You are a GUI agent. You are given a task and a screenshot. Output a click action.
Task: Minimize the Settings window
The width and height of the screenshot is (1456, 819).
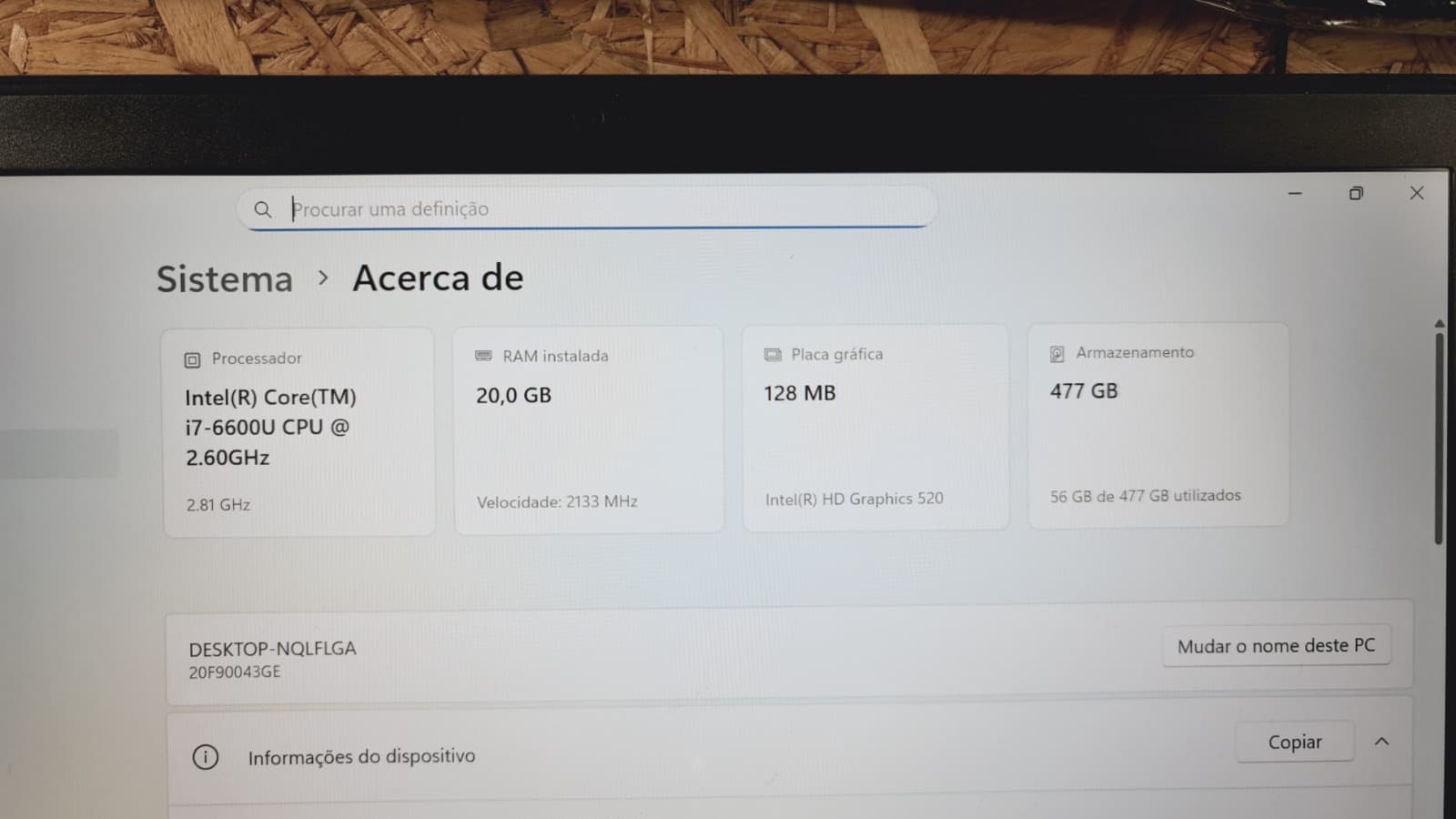tap(1295, 193)
